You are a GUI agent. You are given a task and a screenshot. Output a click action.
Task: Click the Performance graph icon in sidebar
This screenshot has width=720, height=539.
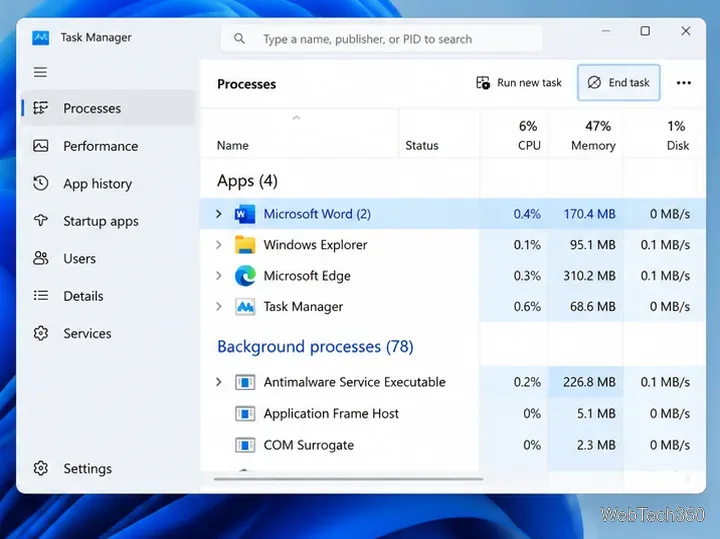[40, 146]
